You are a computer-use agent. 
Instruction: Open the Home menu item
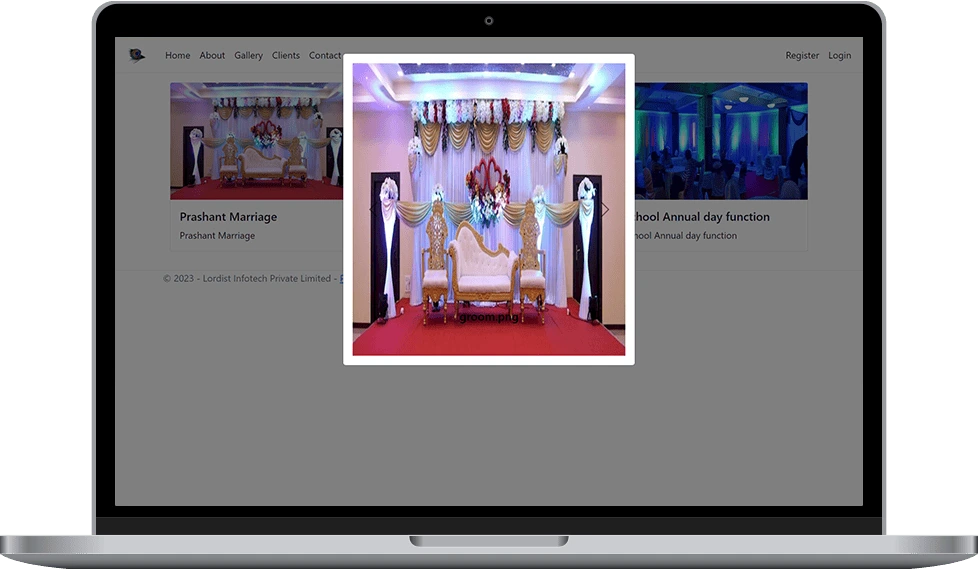click(177, 56)
